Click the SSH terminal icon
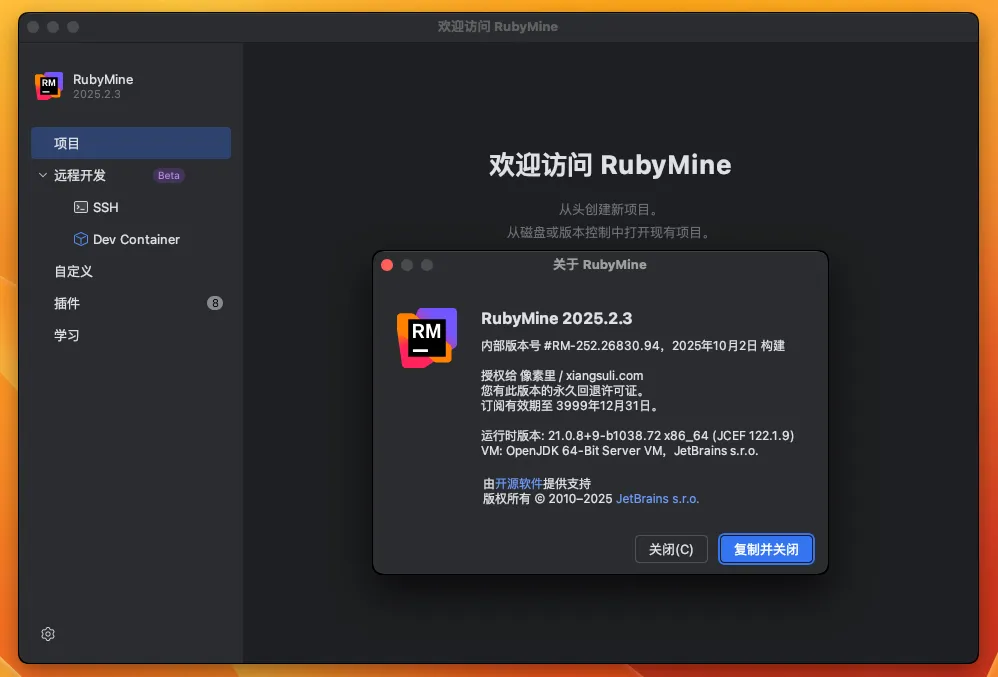The height and width of the screenshot is (677, 998). click(x=81, y=207)
